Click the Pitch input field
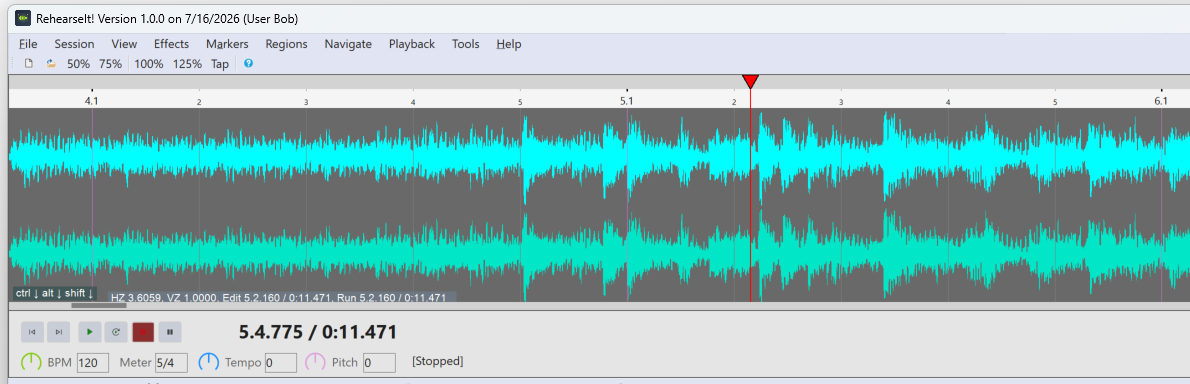 tap(379, 363)
